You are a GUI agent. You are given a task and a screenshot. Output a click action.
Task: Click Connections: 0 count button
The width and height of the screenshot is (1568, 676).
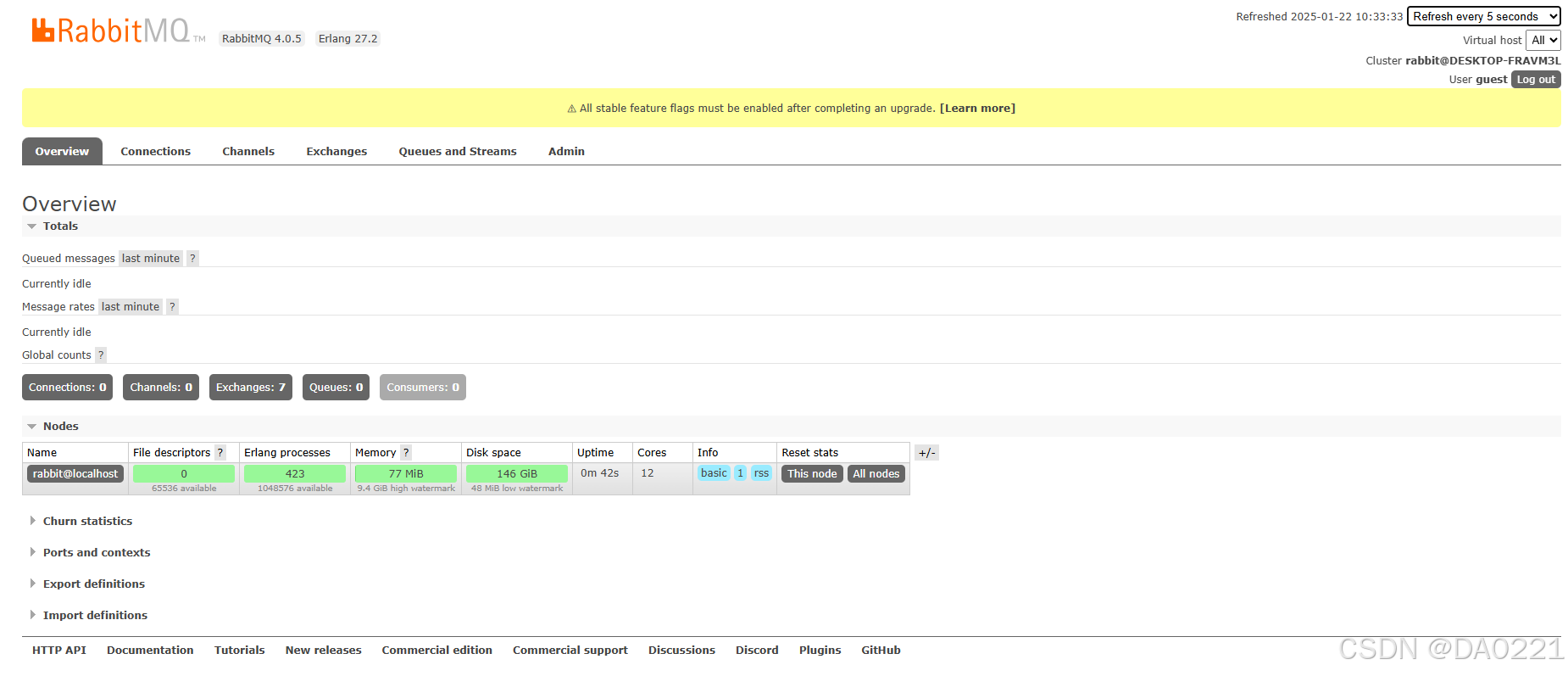68,388
